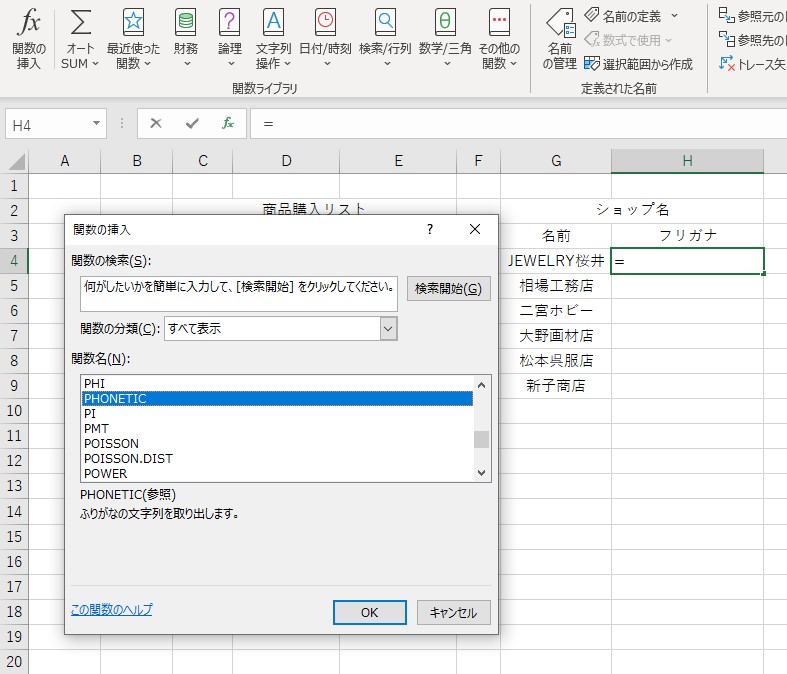The width and height of the screenshot is (787, 674).
Task: Open the AutoSum (オートSUM) sigma icon
Action: point(81,23)
